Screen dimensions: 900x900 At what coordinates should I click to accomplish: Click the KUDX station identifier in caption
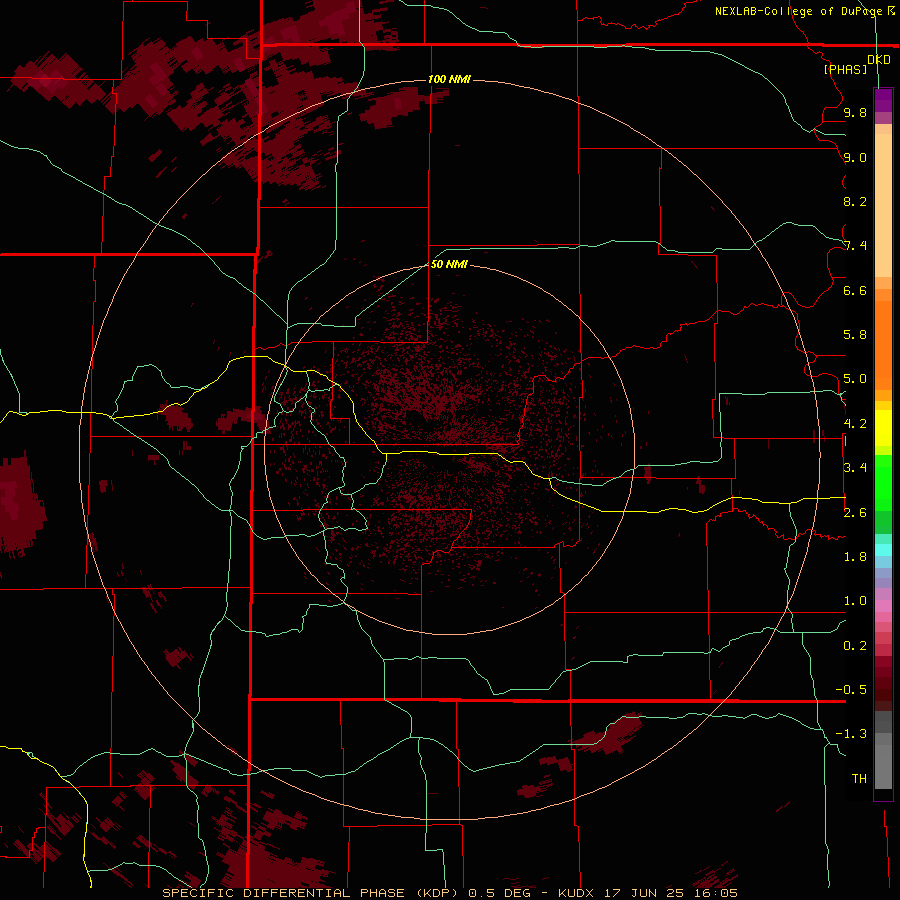577,893
